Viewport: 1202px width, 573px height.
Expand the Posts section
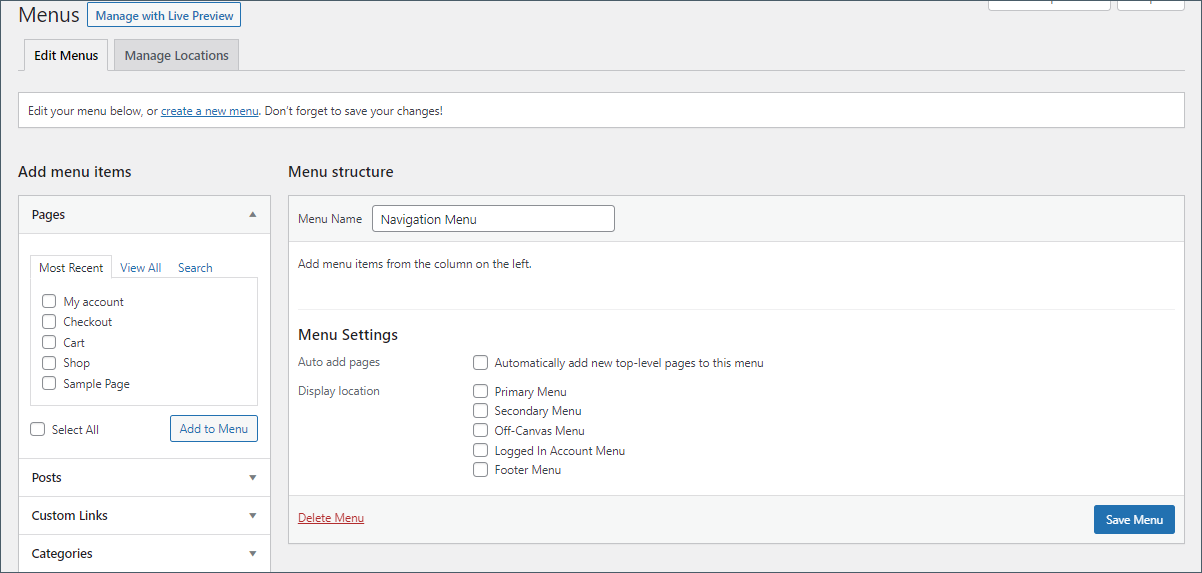[253, 478]
